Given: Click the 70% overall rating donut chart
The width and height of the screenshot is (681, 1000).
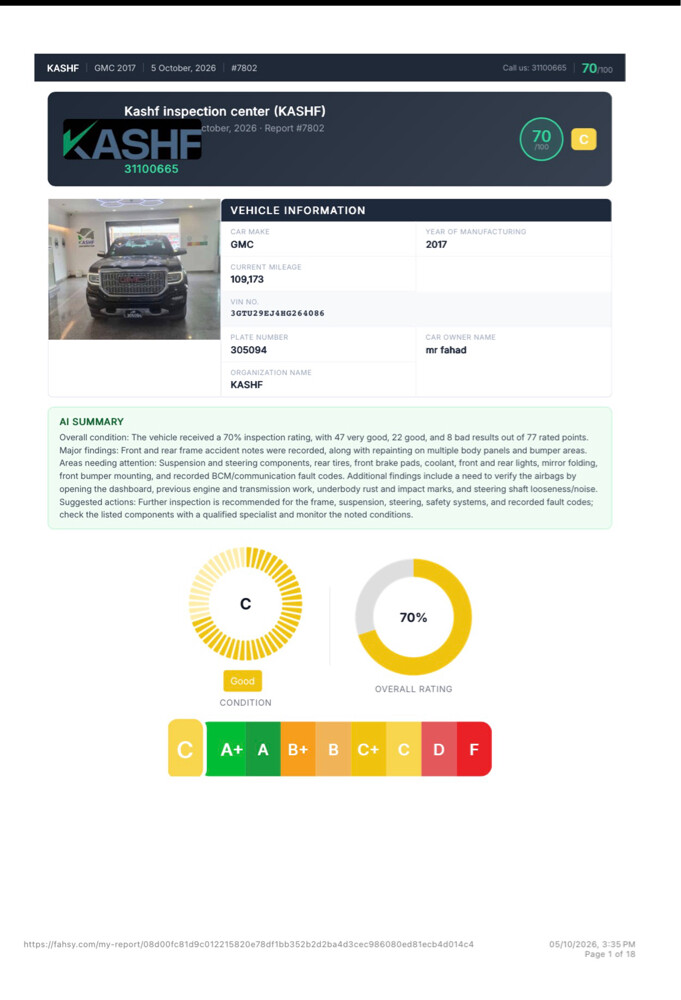Looking at the screenshot, I should coord(413,617).
